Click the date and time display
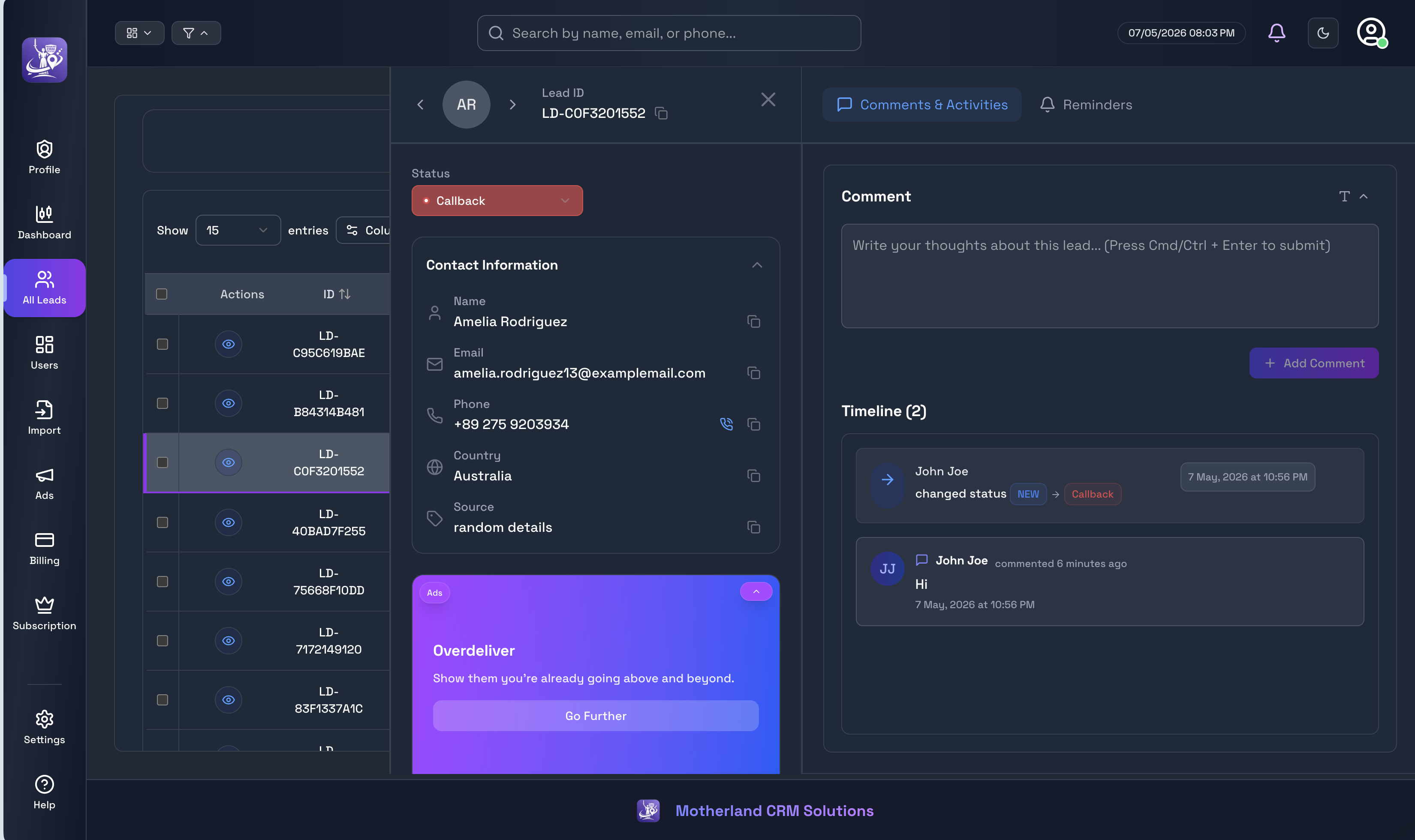Image resolution: width=1415 pixels, height=840 pixels. click(x=1181, y=33)
